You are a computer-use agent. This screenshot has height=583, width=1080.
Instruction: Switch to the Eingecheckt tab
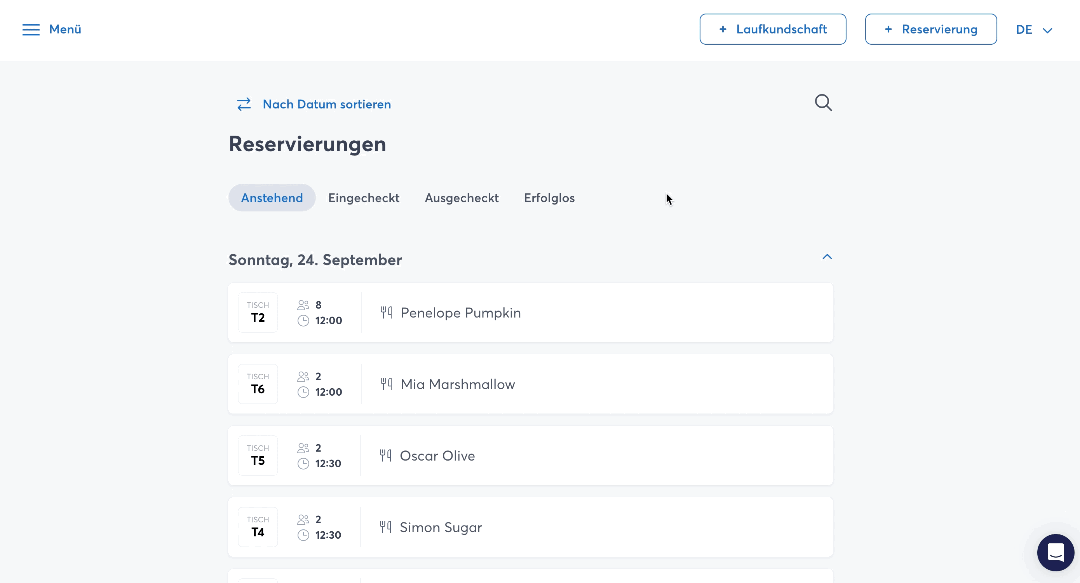[x=364, y=198]
